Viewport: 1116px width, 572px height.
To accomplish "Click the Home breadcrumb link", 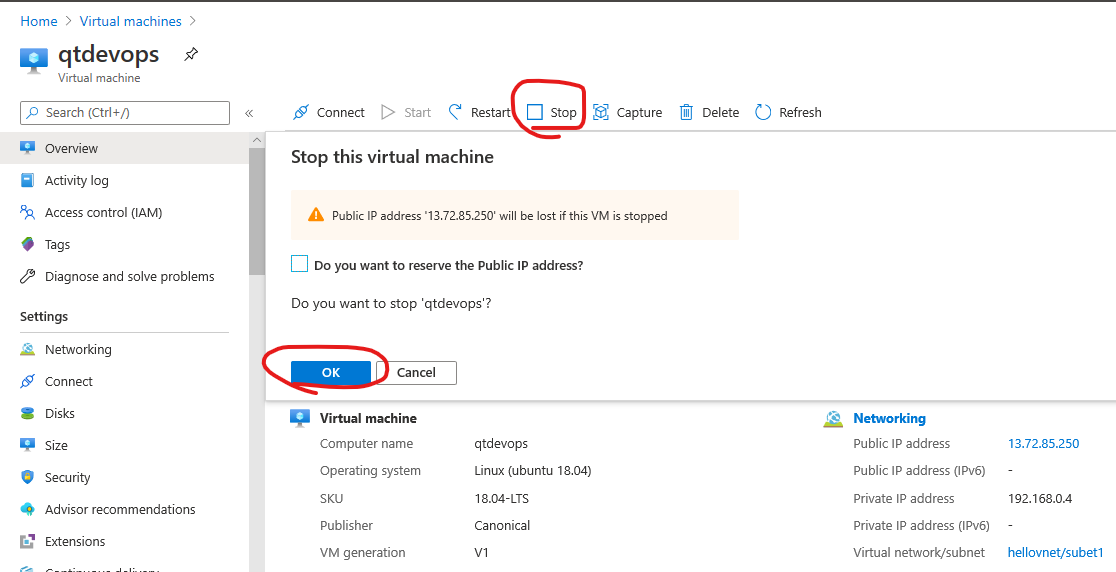I will (x=38, y=21).
